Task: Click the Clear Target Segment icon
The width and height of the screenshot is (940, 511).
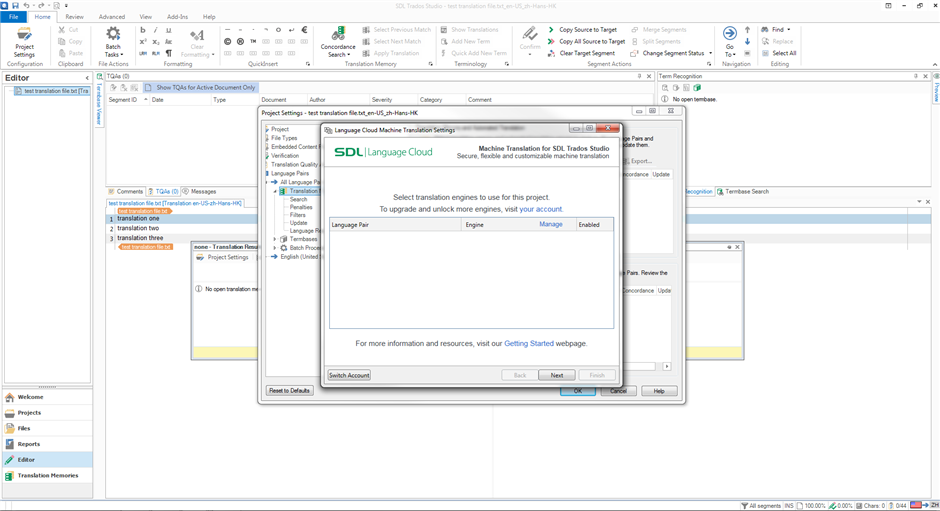Action: 551,54
